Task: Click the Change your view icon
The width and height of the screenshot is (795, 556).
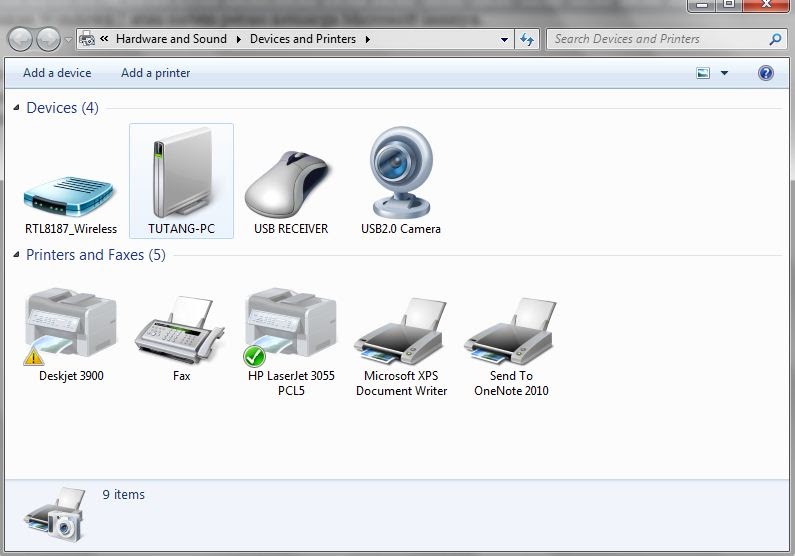Action: pos(703,73)
